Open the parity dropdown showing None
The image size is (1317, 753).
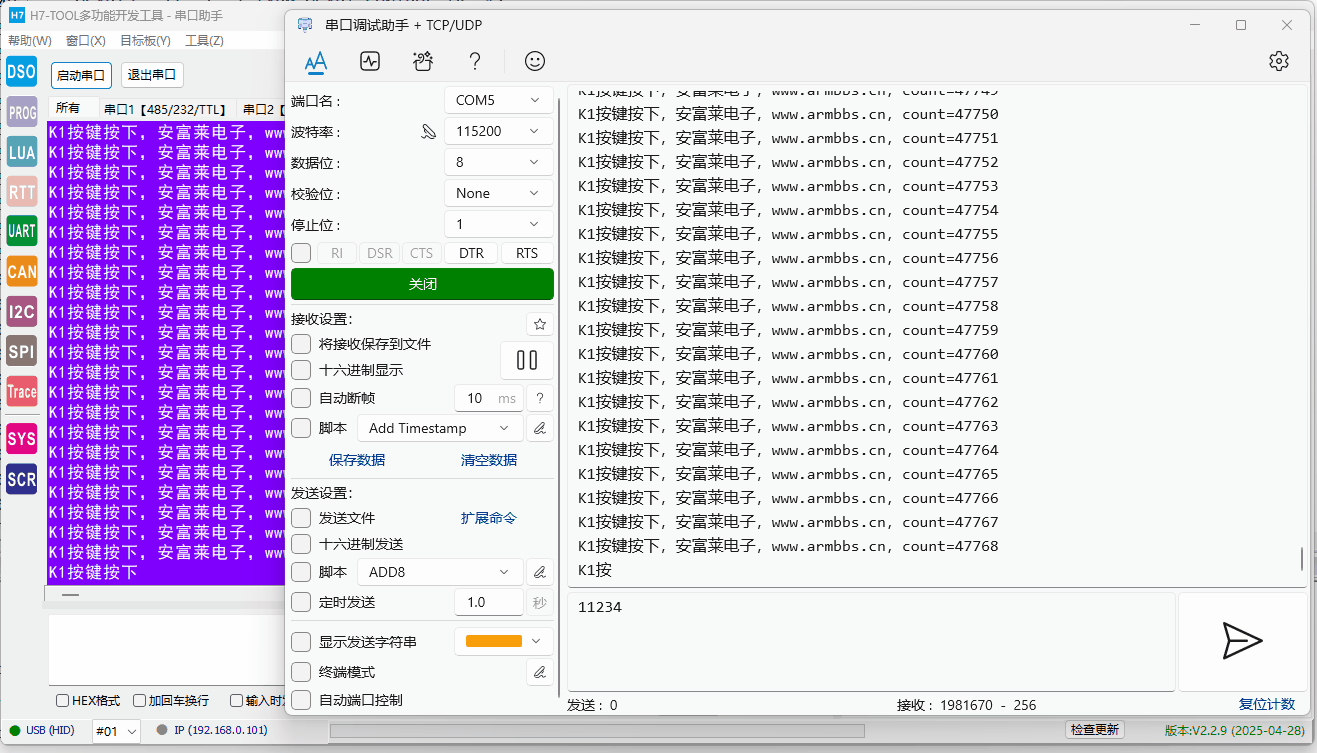click(498, 193)
